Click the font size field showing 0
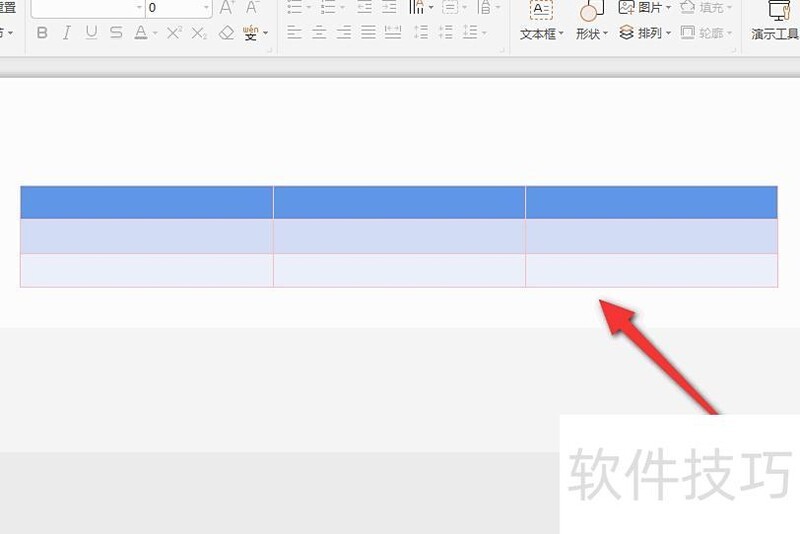 174,8
